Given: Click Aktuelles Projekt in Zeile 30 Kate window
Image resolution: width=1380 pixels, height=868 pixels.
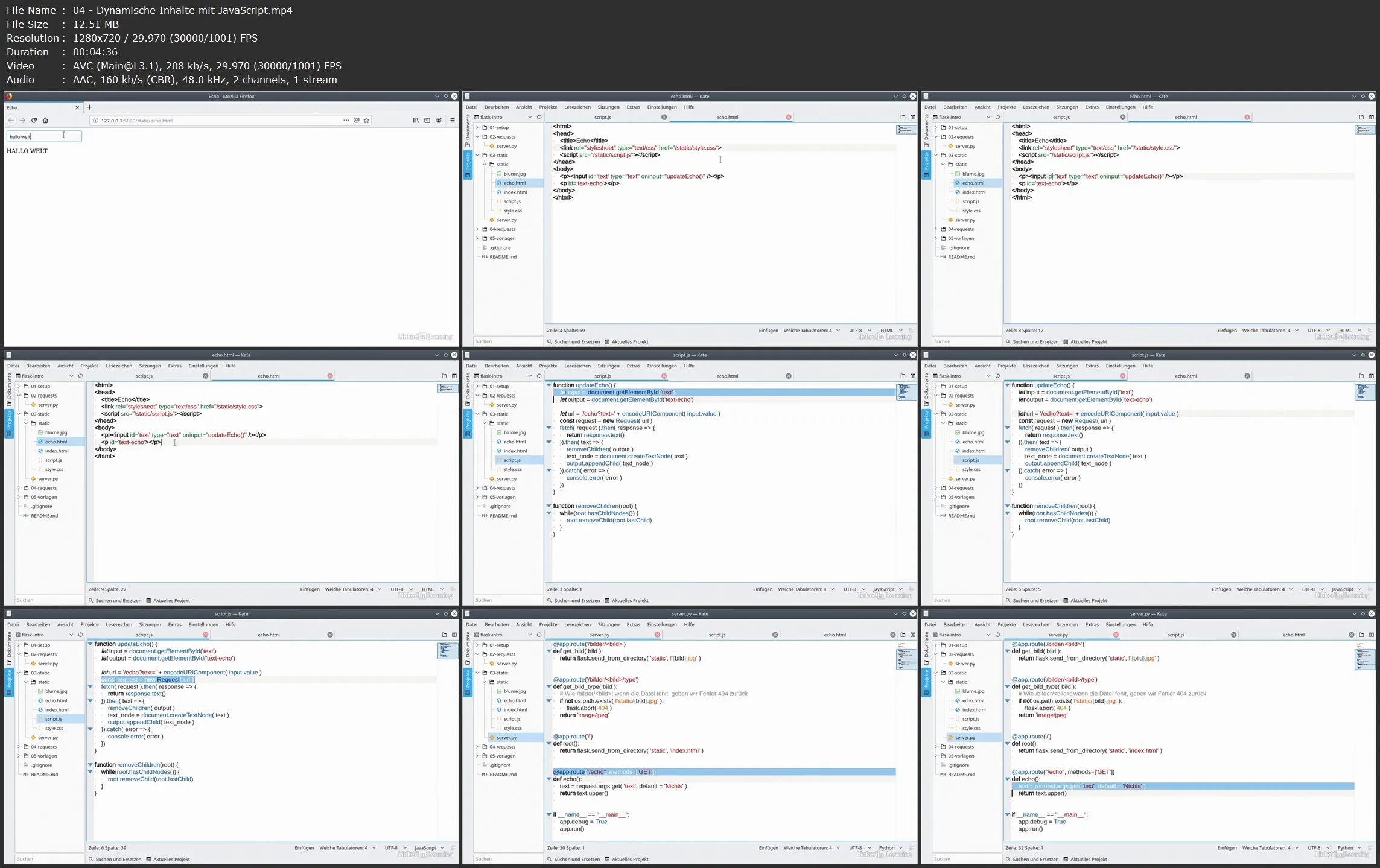Looking at the screenshot, I should pos(626,860).
